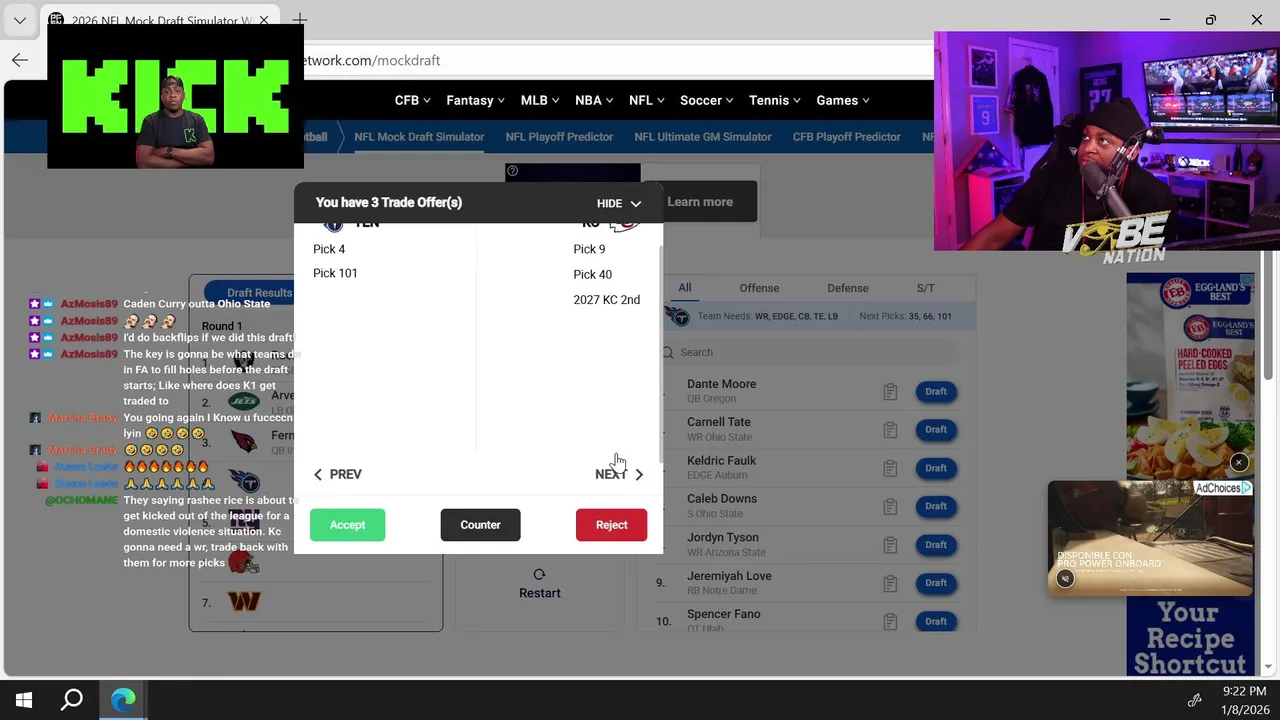Filter players by Offense
This screenshot has width=1280, height=720.
point(759,288)
